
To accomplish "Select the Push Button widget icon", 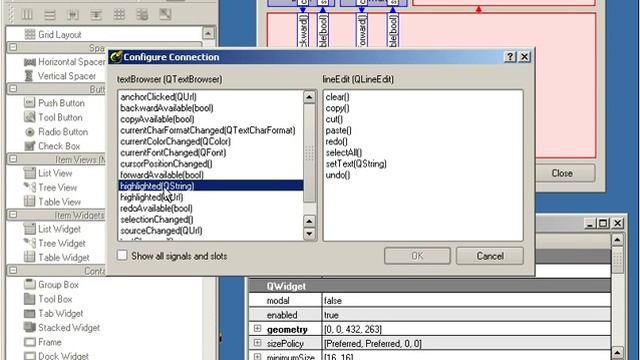I will tap(29, 102).
